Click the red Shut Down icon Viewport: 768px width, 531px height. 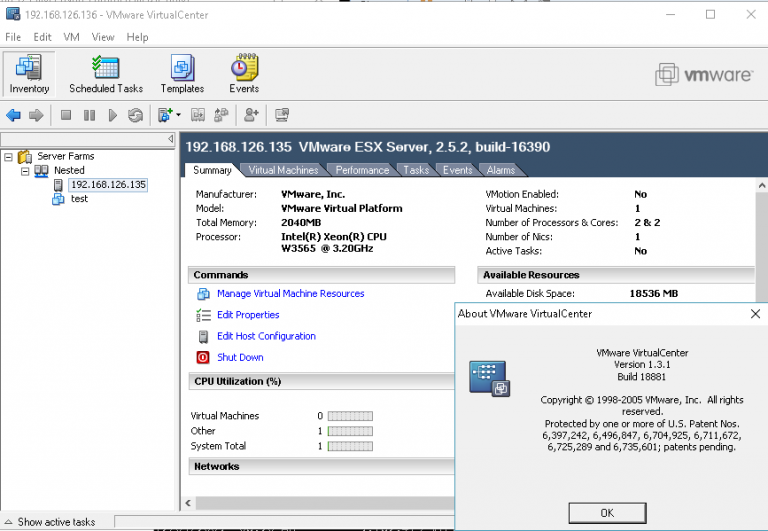click(203, 358)
